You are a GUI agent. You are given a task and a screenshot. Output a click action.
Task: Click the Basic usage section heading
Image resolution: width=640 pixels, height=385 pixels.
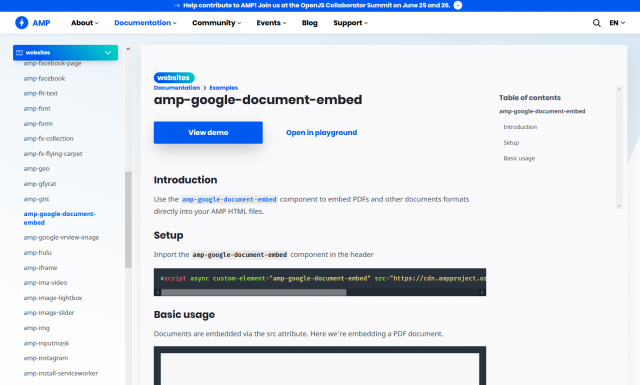pos(184,314)
